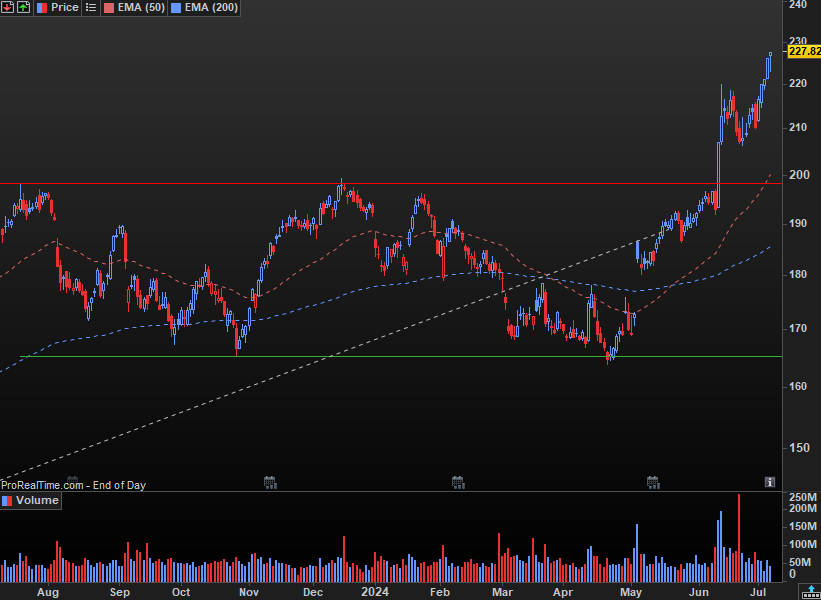Click the Nov label on time axis
The width and height of the screenshot is (821, 600).
249,592
